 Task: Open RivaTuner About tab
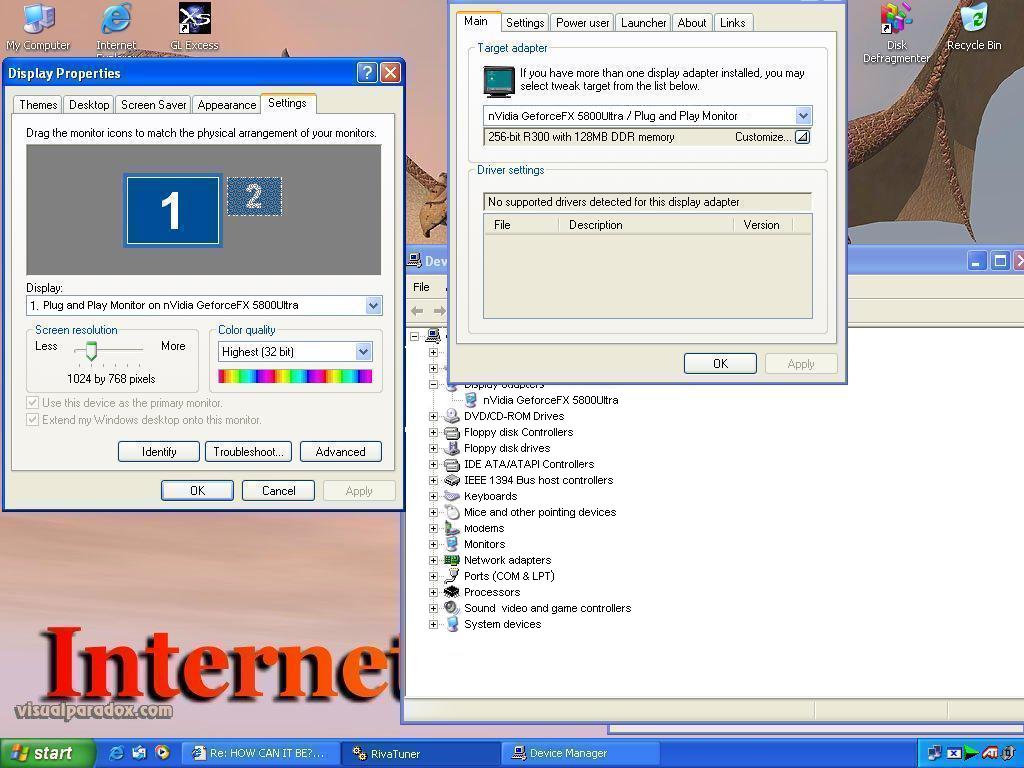pyautogui.click(x=692, y=23)
